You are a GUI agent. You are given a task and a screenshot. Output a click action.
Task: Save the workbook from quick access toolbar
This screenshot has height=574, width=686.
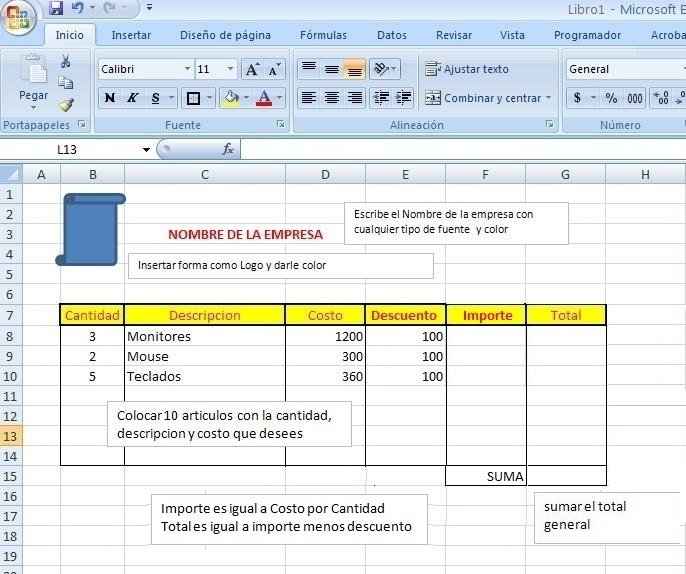[56, 9]
